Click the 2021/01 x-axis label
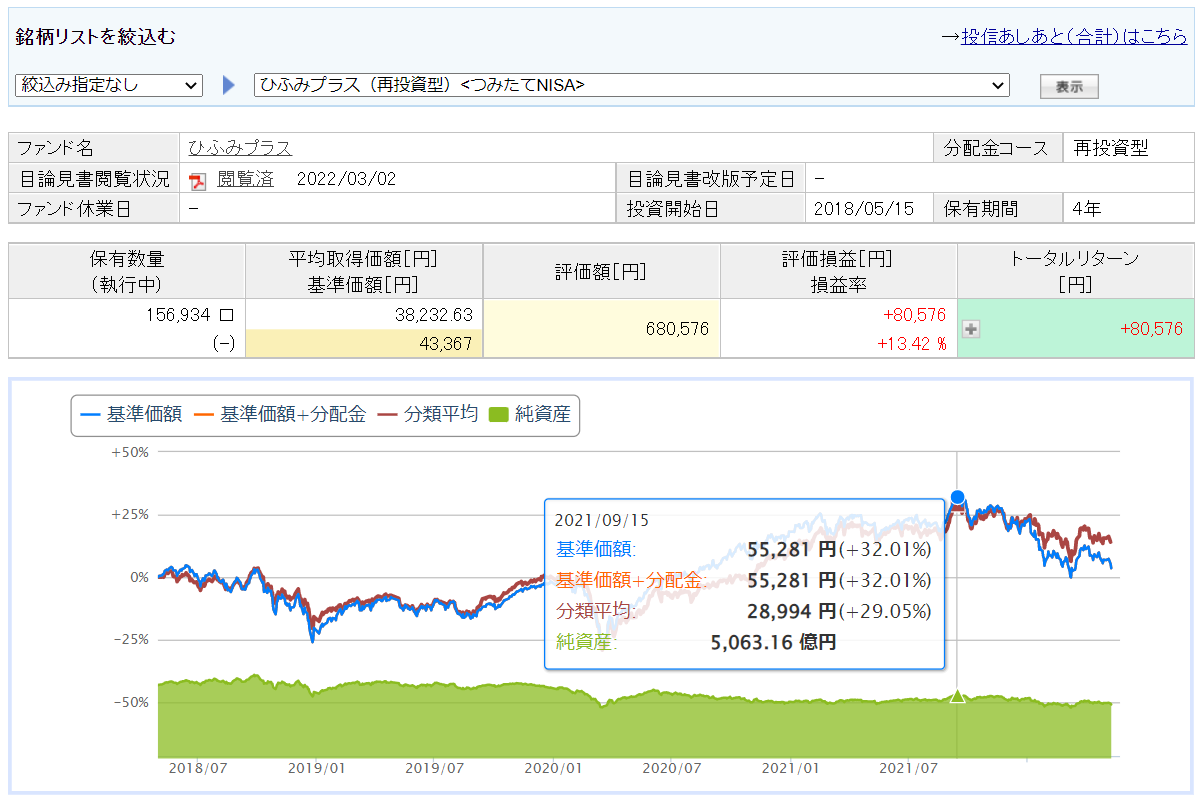1201x796 pixels. [x=789, y=769]
